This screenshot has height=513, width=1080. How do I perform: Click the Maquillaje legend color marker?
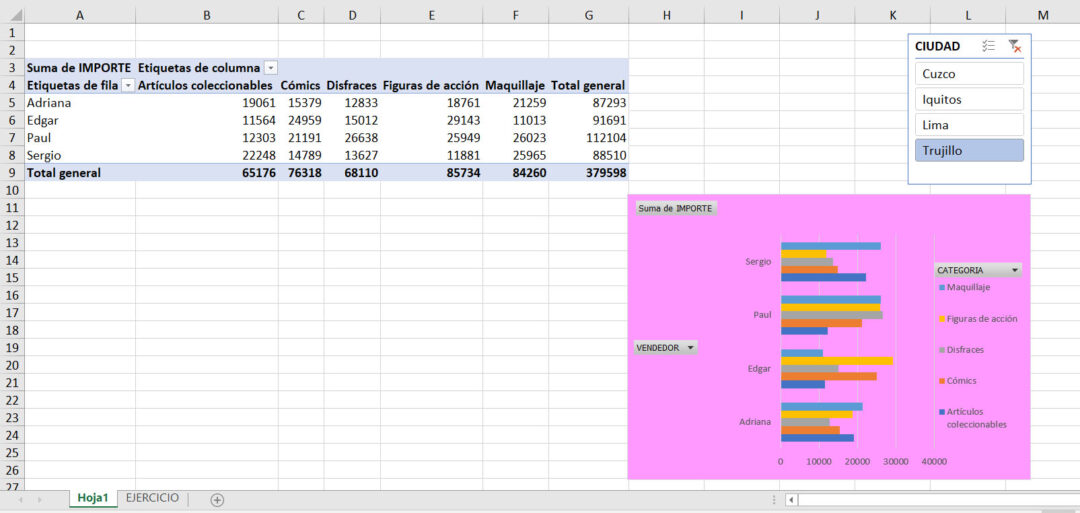tap(942, 287)
